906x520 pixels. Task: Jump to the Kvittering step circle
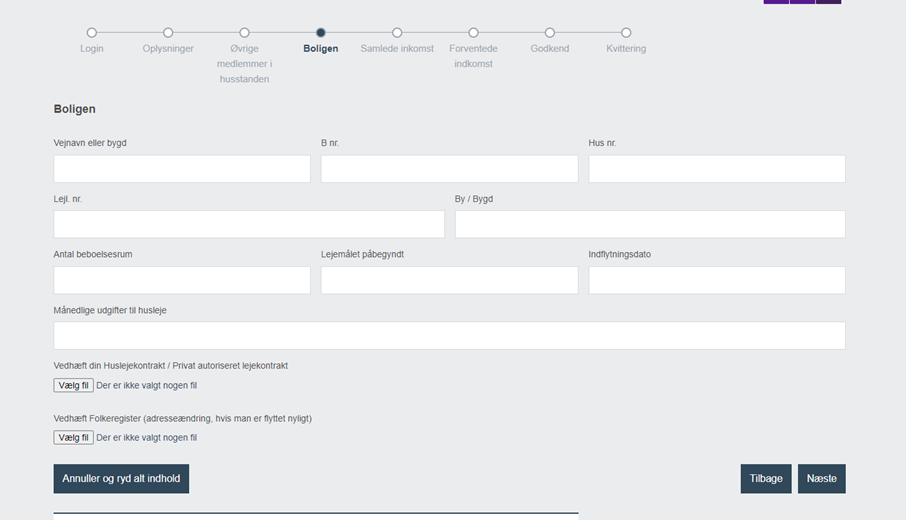626,33
